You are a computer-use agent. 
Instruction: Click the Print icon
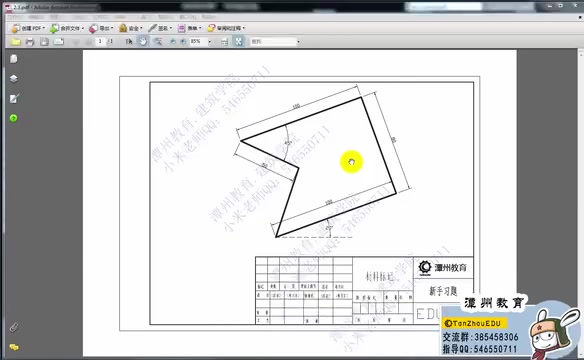pos(30,42)
